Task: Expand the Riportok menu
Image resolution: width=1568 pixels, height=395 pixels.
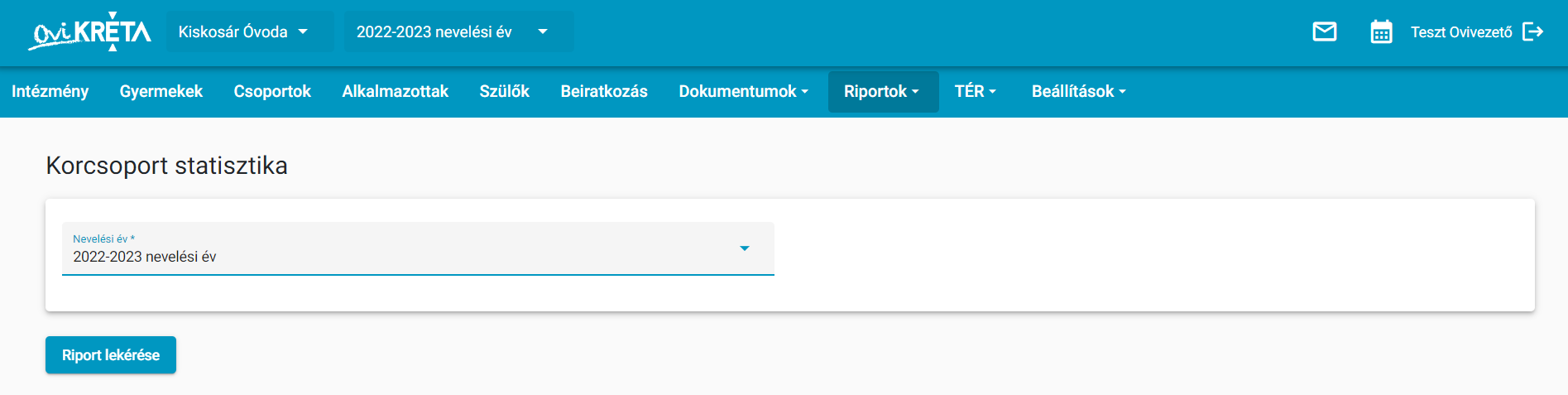Action: [883, 91]
